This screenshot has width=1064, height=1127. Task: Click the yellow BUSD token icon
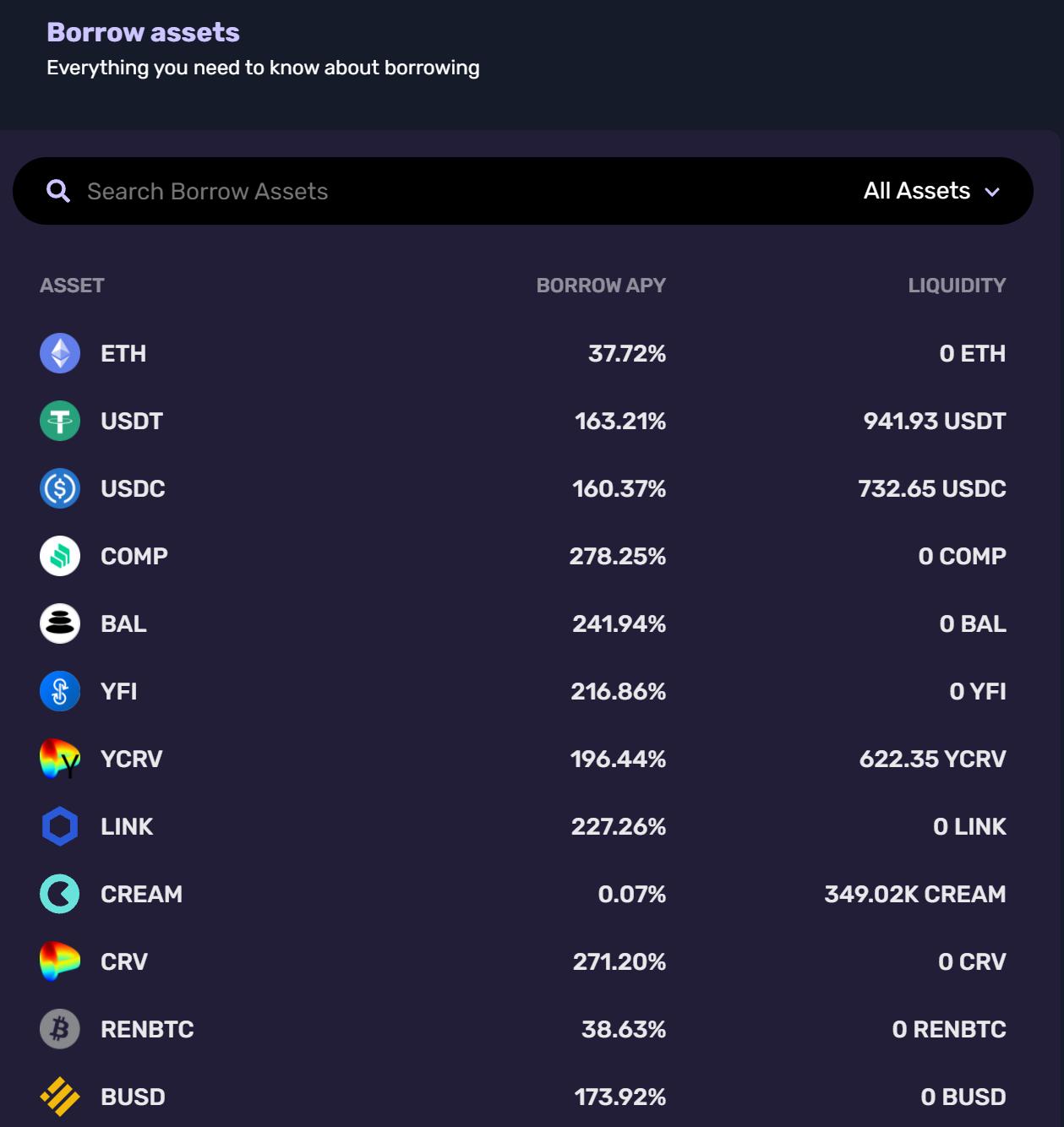tap(60, 1097)
